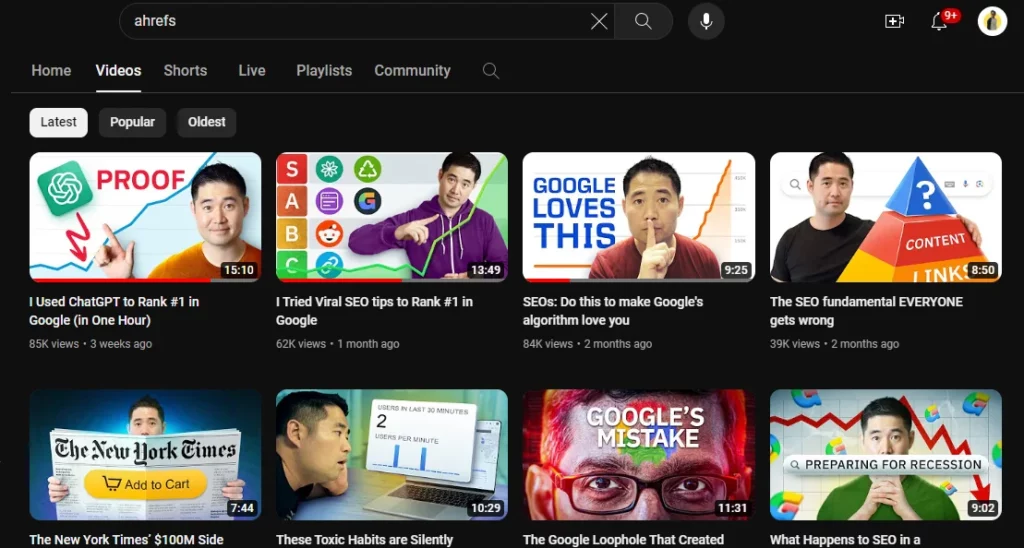The image size is (1024, 548).
Task: Open title "What Happens to SEO in a"
Action: [845, 540]
